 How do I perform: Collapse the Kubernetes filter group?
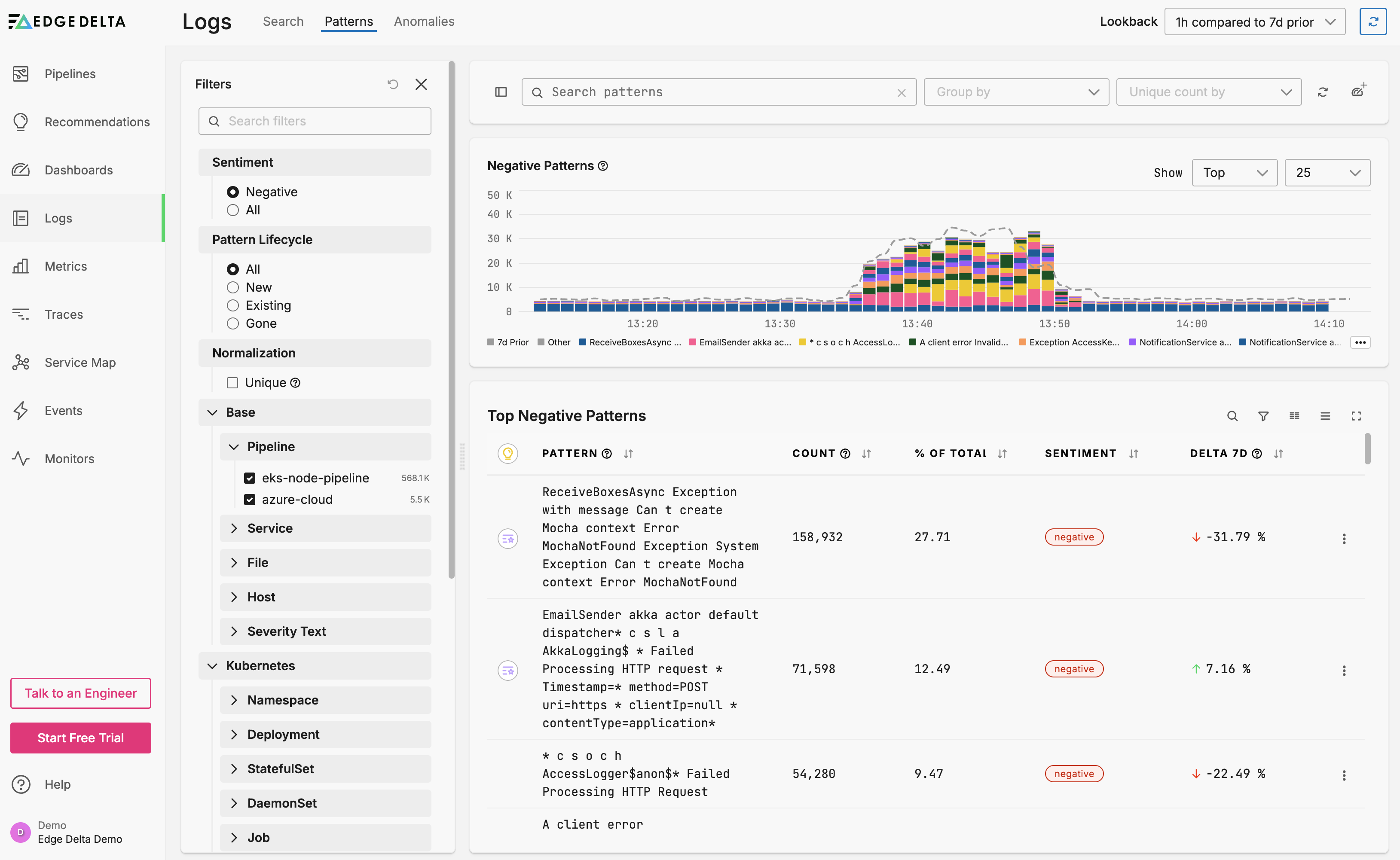click(x=315, y=666)
